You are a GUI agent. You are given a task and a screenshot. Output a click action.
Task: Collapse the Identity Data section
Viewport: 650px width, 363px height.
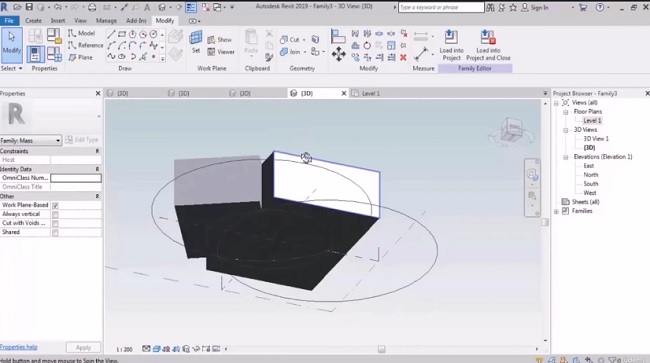[x=97, y=169]
